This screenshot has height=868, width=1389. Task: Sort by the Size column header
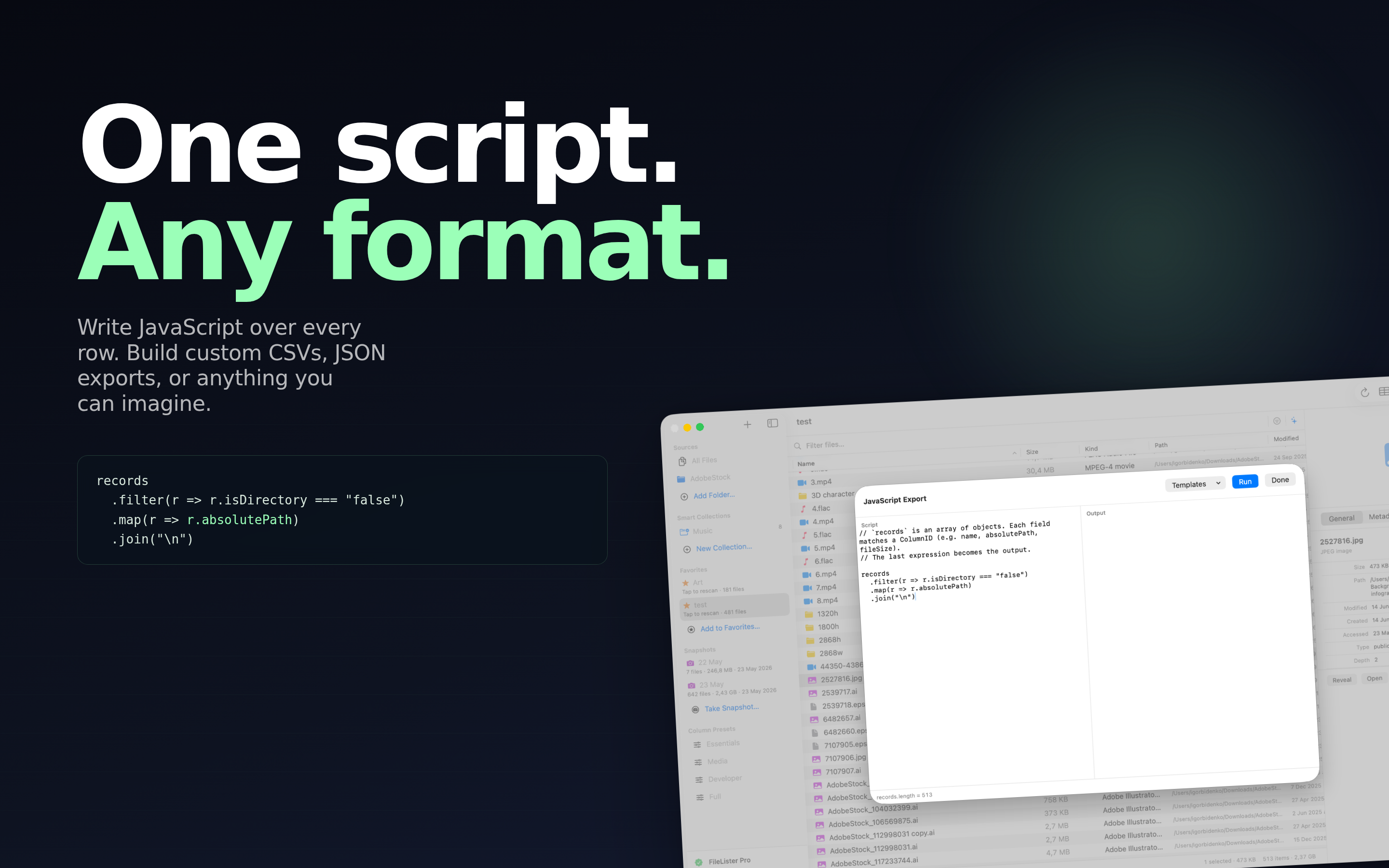(1032, 452)
